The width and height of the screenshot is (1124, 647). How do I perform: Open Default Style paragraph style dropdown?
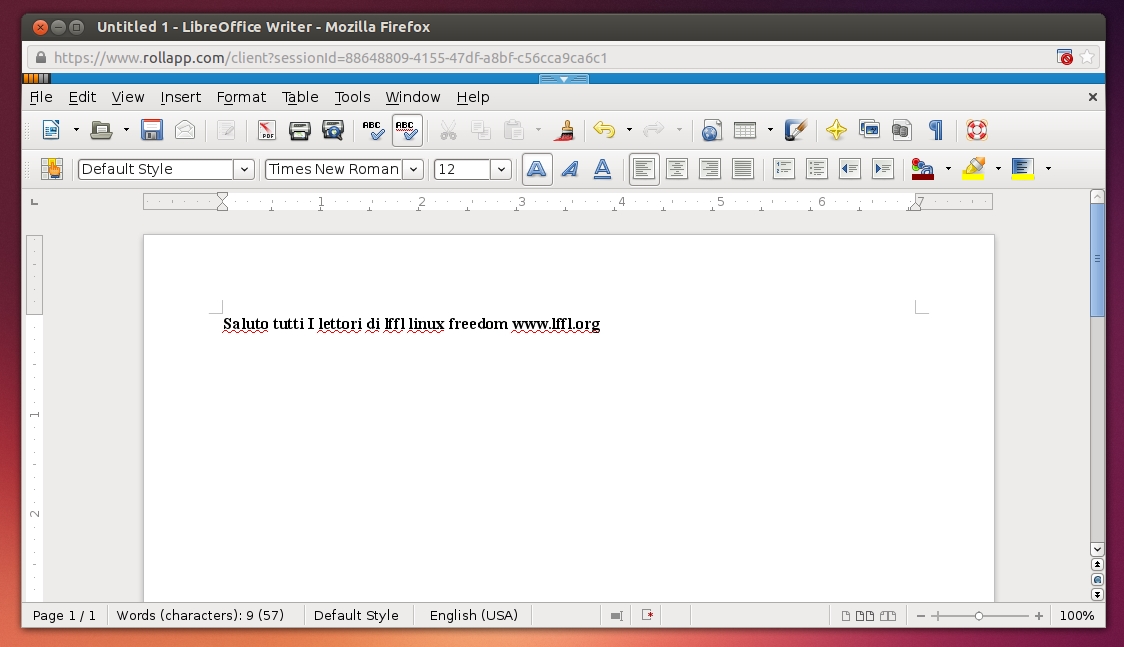[x=244, y=169]
